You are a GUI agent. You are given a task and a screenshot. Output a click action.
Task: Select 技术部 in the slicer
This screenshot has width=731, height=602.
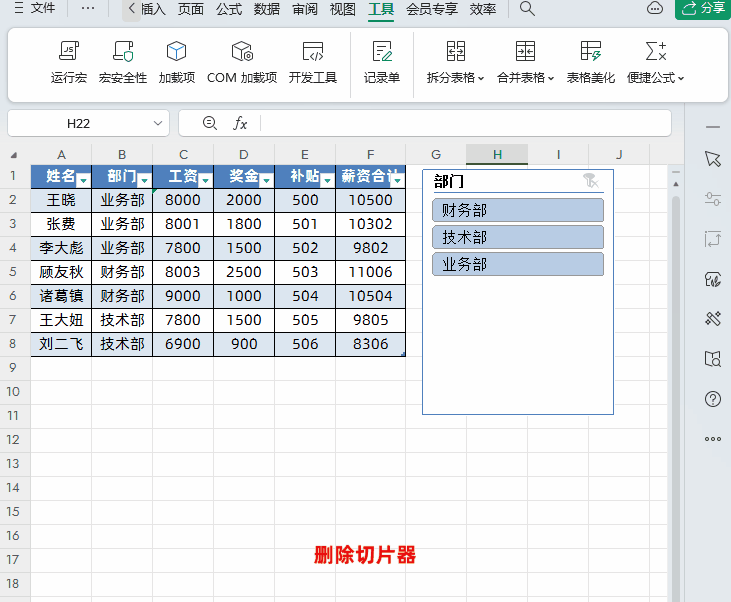point(518,237)
